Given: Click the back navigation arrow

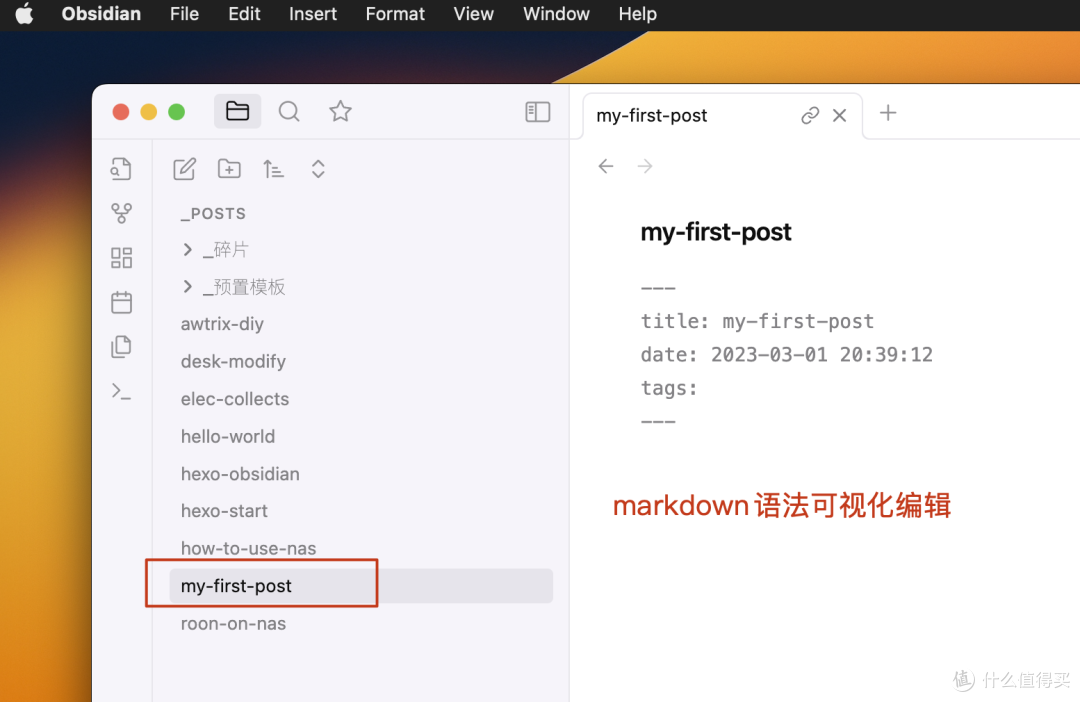Looking at the screenshot, I should pyautogui.click(x=606, y=166).
